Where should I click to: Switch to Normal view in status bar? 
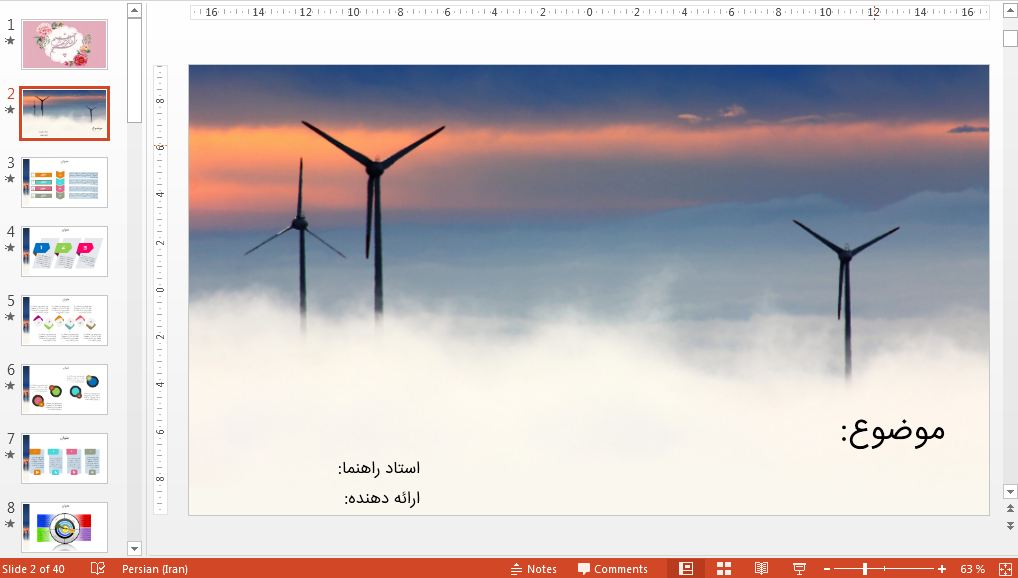pos(686,568)
